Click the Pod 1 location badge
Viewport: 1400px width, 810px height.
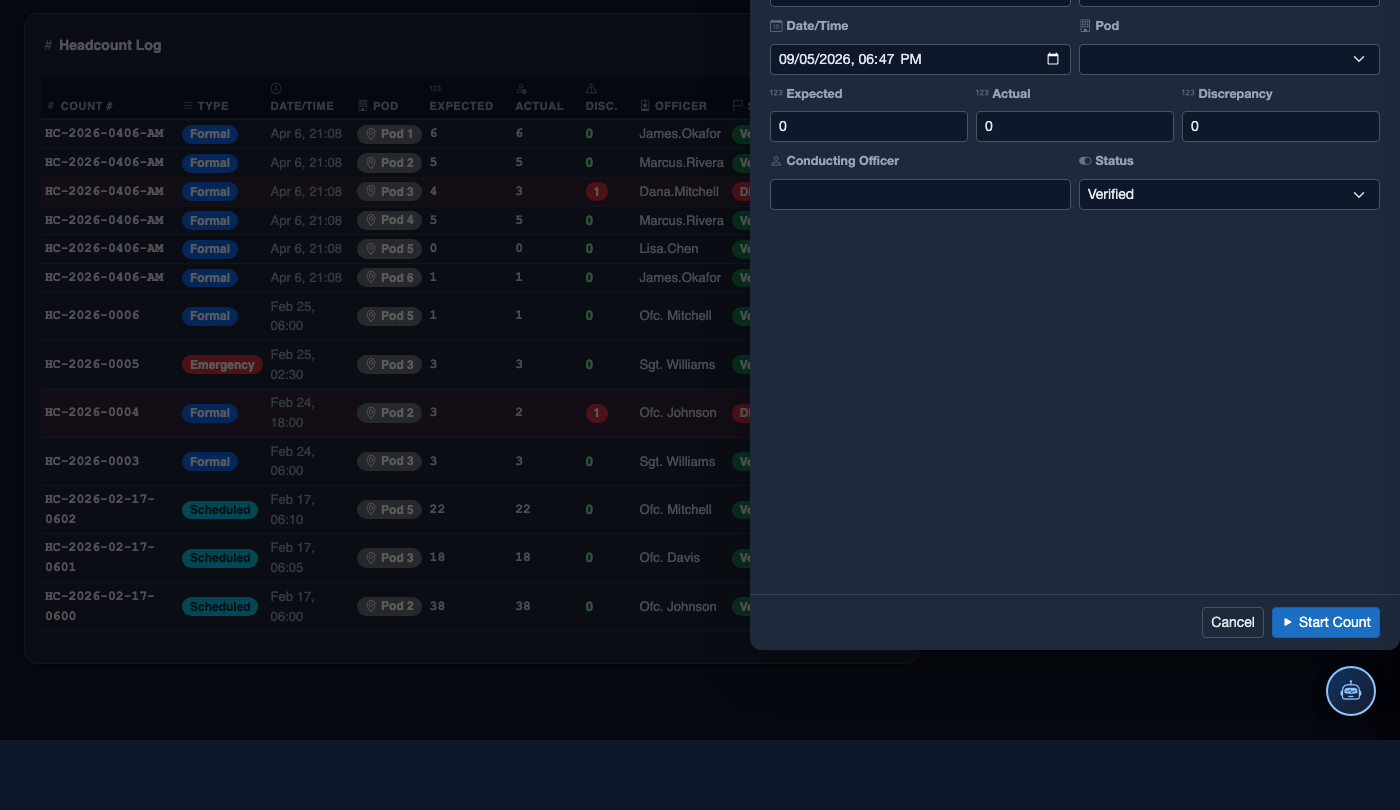tap(389, 134)
